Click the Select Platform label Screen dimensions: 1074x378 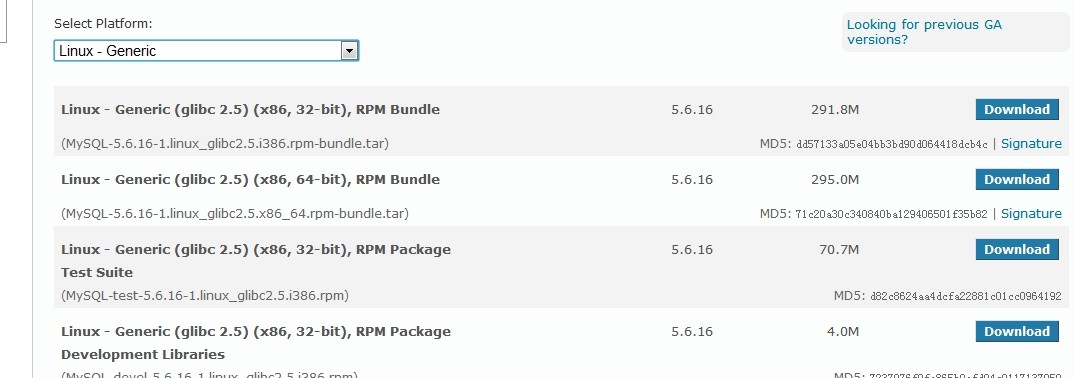click(x=103, y=23)
